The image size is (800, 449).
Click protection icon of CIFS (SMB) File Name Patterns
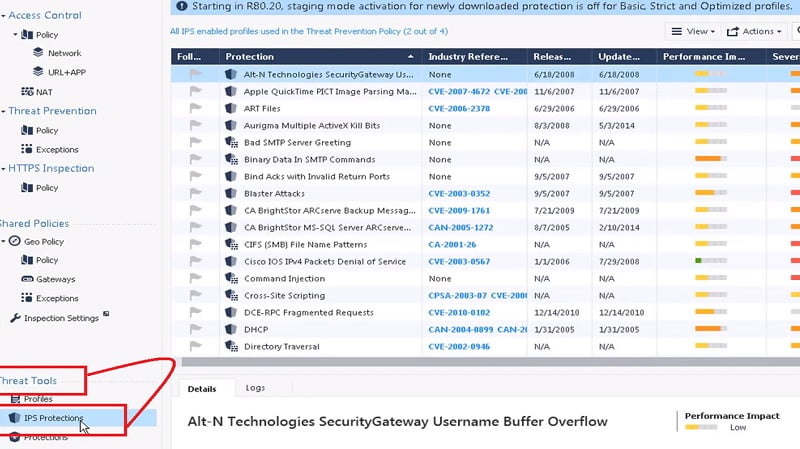click(x=232, y=244)
